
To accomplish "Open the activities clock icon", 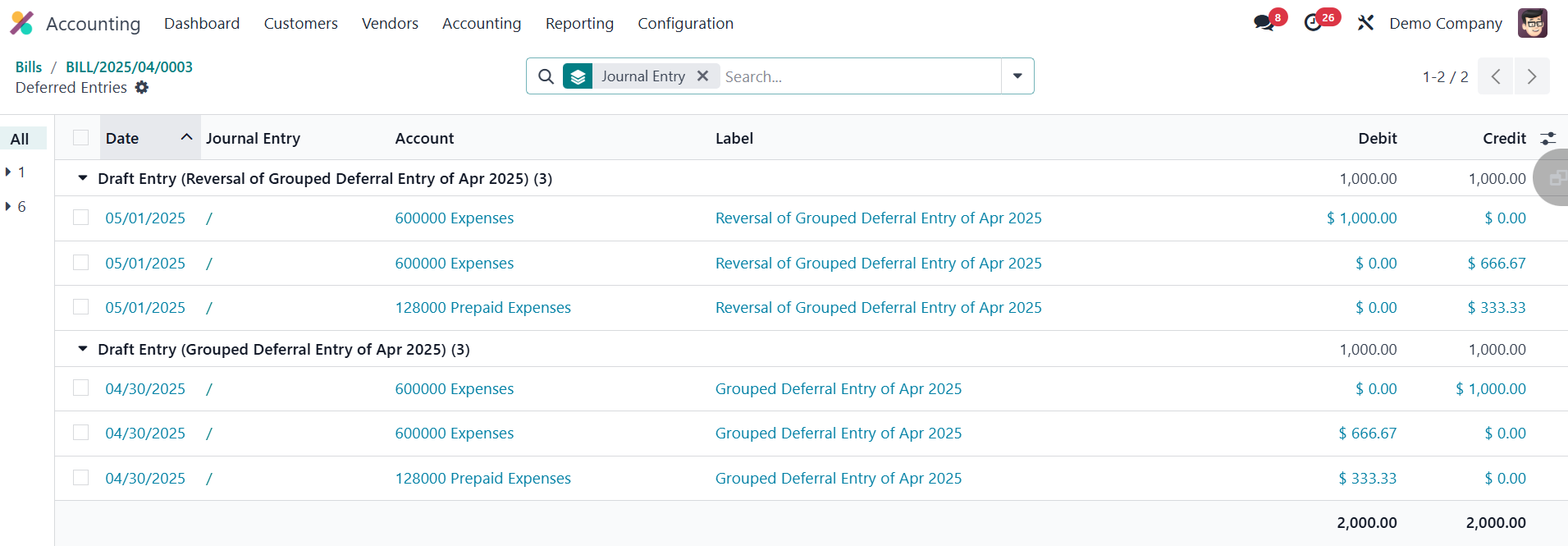I will click(1313, 23).
